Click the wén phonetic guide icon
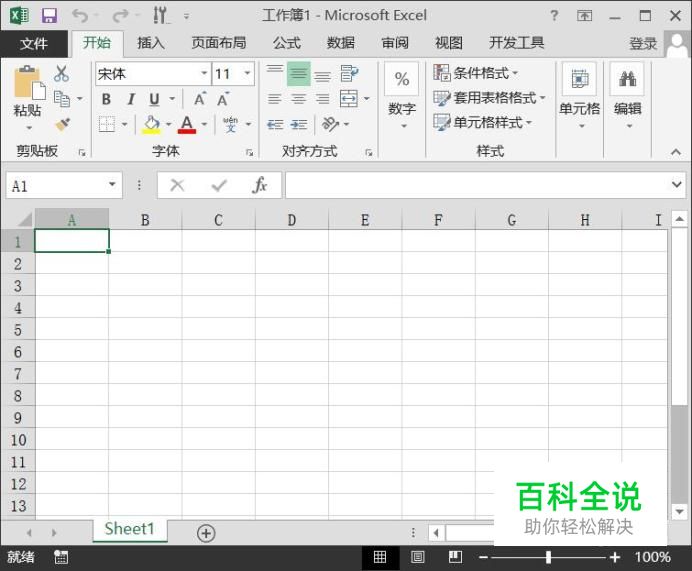The height and width of the screenshot is (571, 692). [x=230, y=124]
